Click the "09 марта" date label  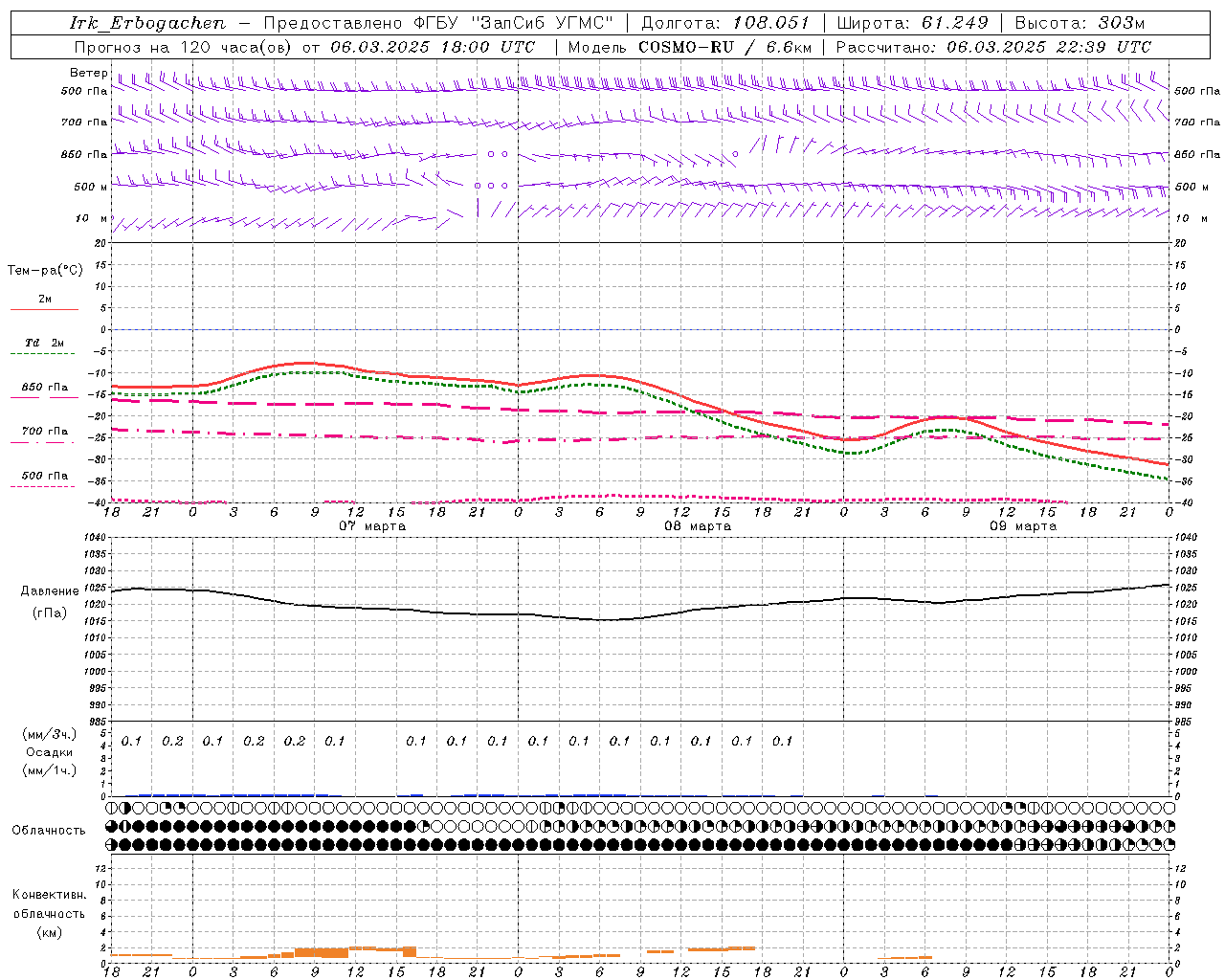[1023, 526]
